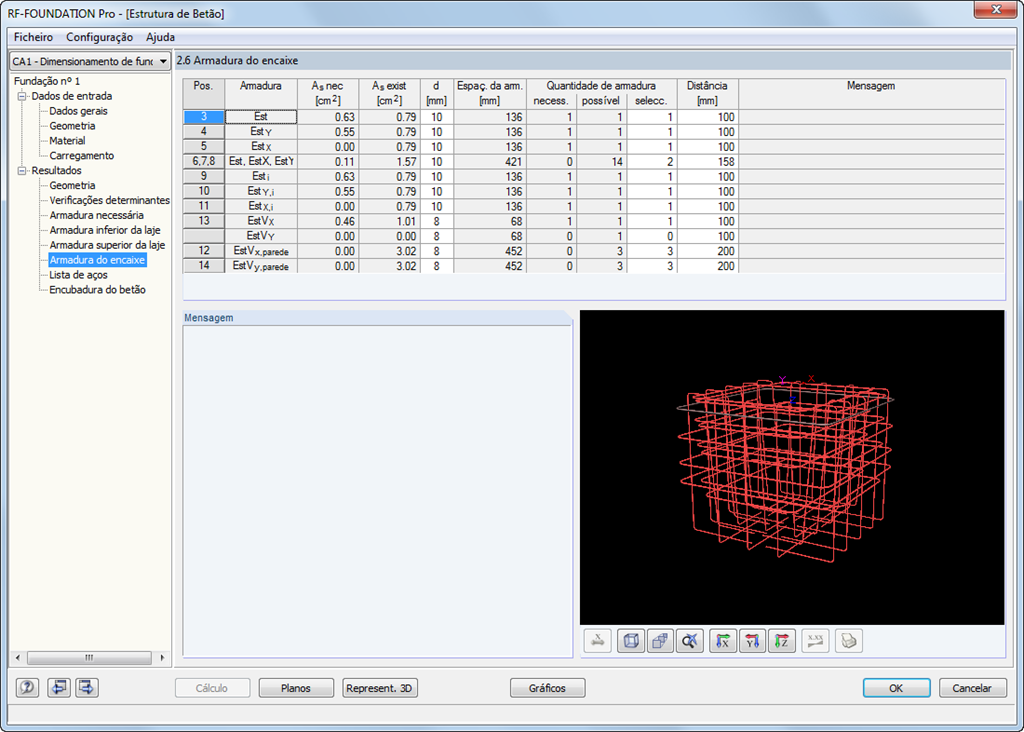Click the Cancelar button
The image size is (1024, 732).
point(972,688)
